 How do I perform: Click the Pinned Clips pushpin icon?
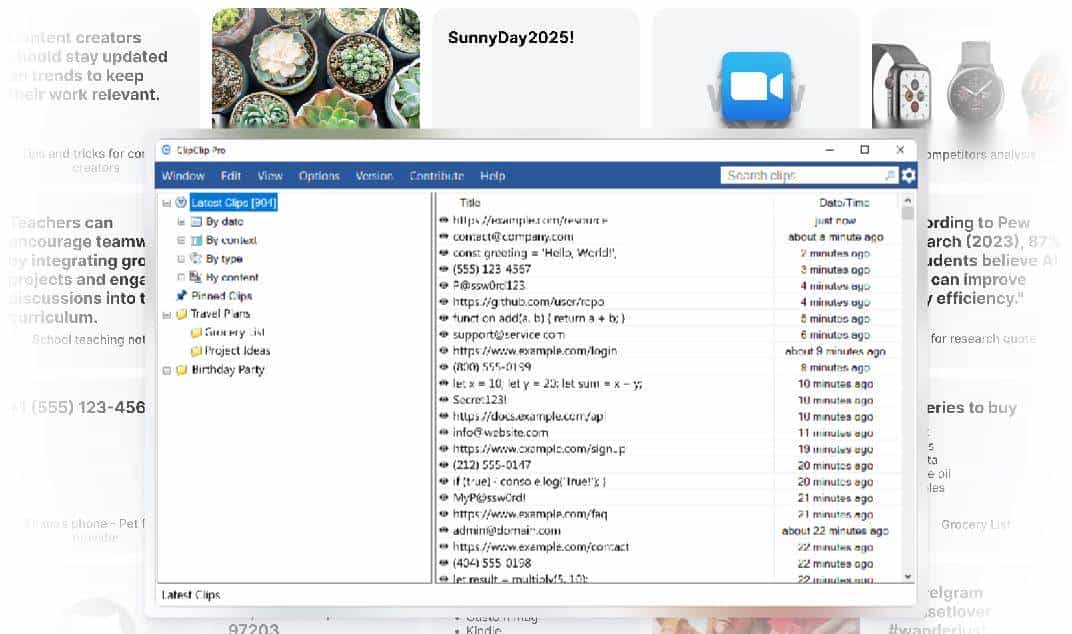coord(181,295)
